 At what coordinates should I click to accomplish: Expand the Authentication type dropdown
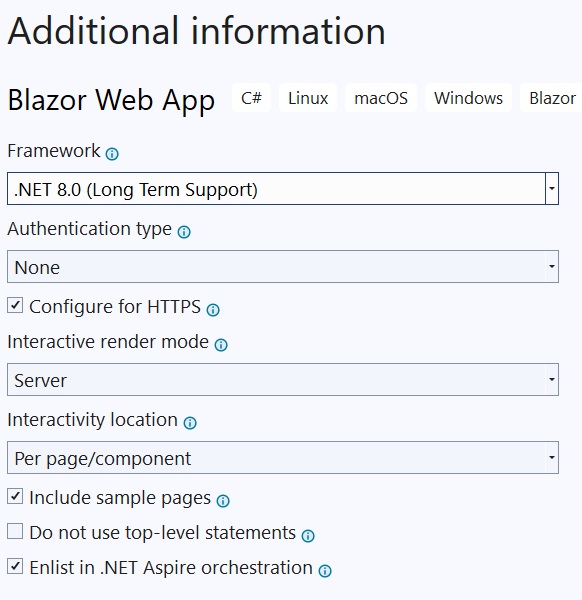283,267
